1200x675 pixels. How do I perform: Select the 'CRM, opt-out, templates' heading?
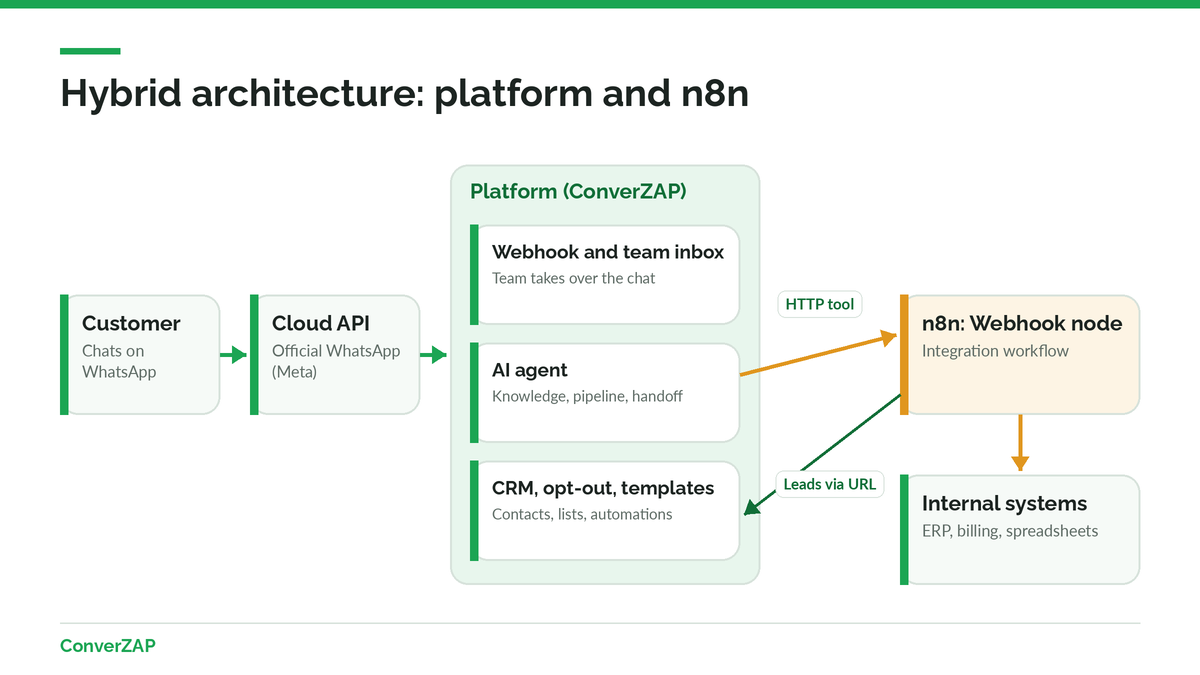603,488
